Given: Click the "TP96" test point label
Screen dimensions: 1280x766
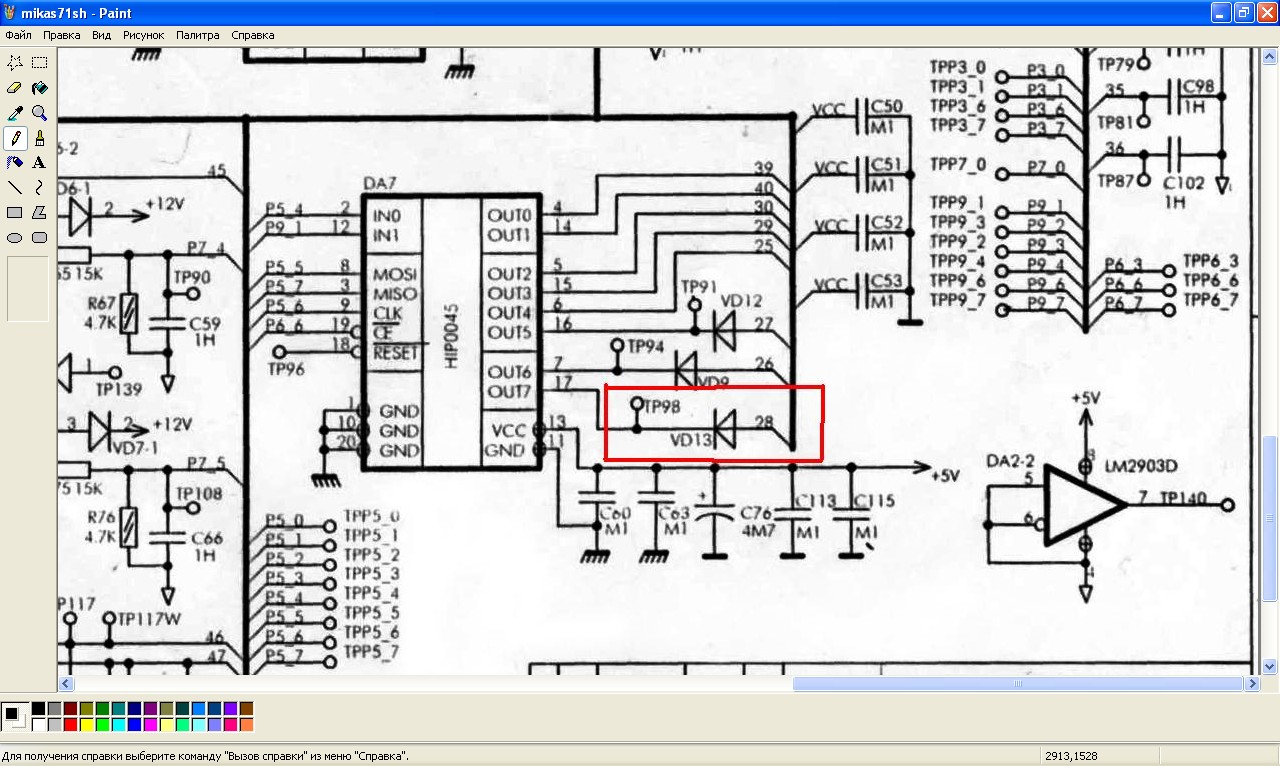Looking at the screenshot, I should point(285,368).
